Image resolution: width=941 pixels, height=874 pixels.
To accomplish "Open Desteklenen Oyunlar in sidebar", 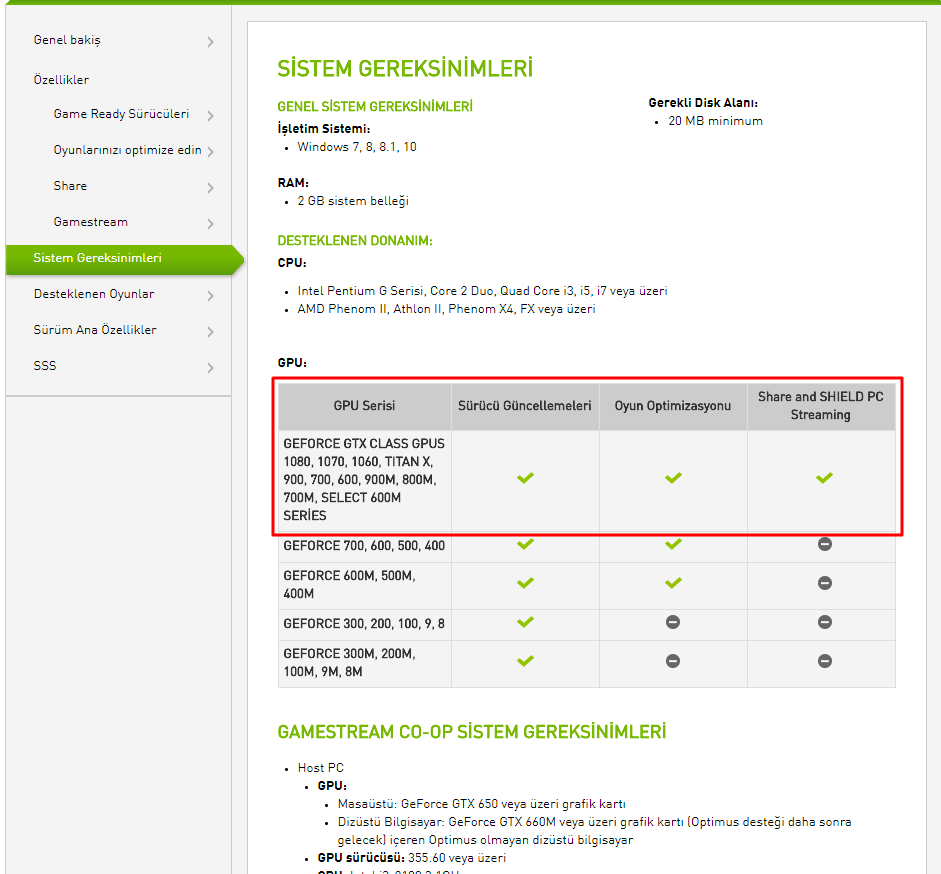I will pos(94,294).
